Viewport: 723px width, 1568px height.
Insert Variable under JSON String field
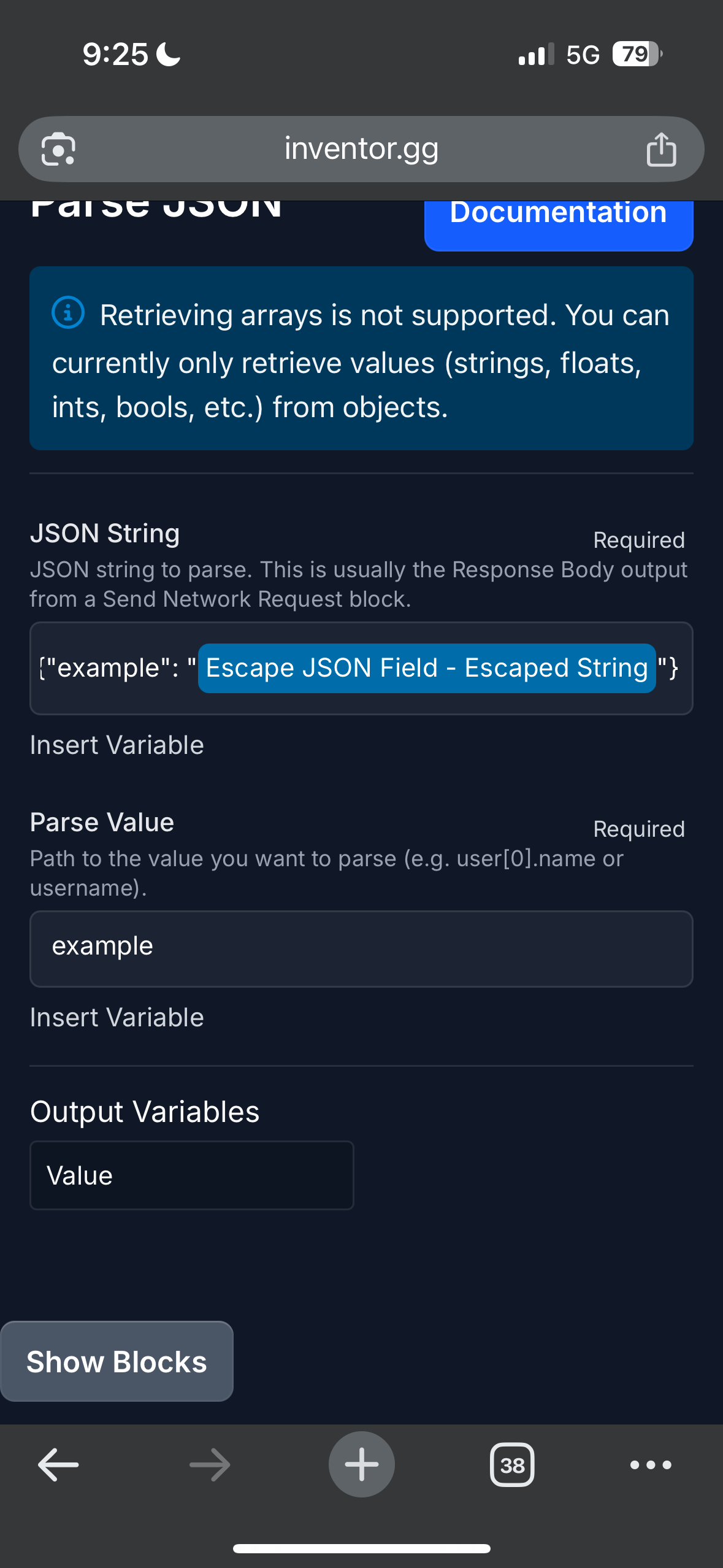[117, 745]
